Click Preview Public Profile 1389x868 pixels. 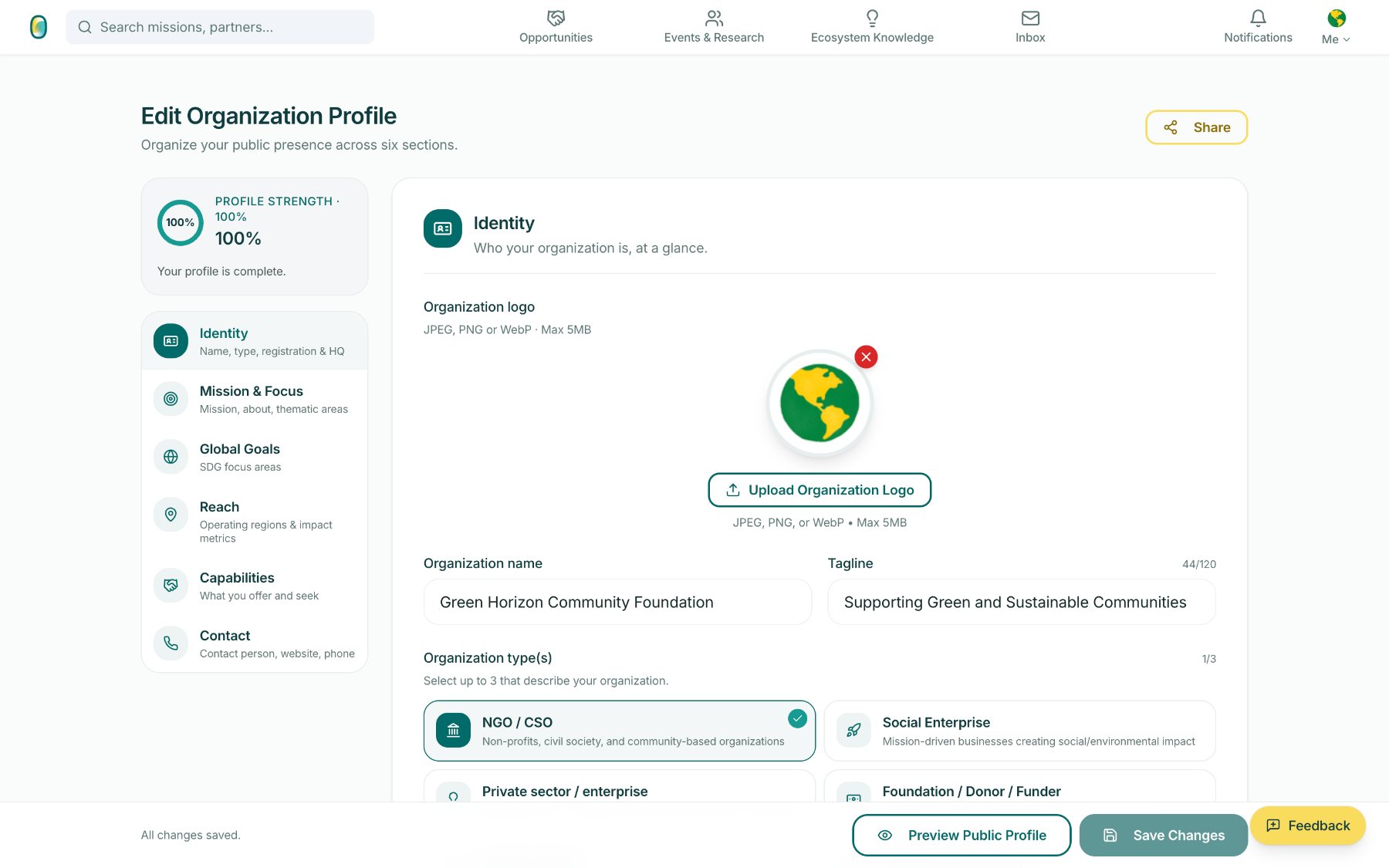(x=961, y=835)
